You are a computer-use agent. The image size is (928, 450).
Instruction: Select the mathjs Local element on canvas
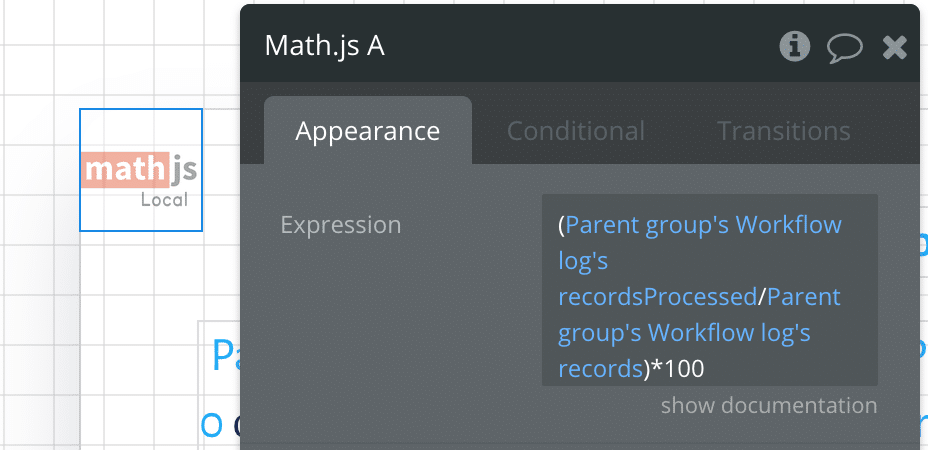141,170
